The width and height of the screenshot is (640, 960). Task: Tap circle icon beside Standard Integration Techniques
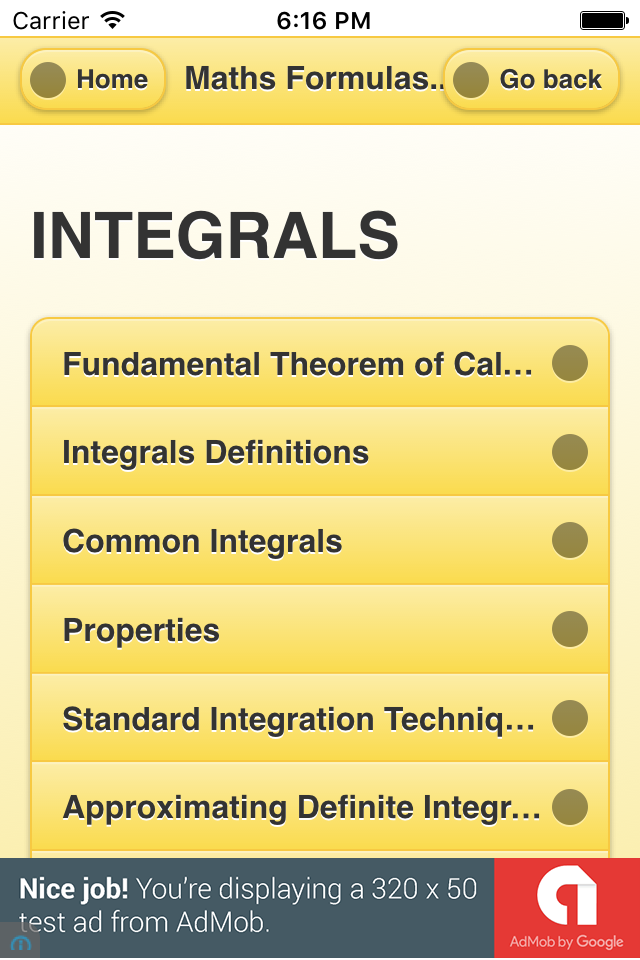tap(570, 718)
